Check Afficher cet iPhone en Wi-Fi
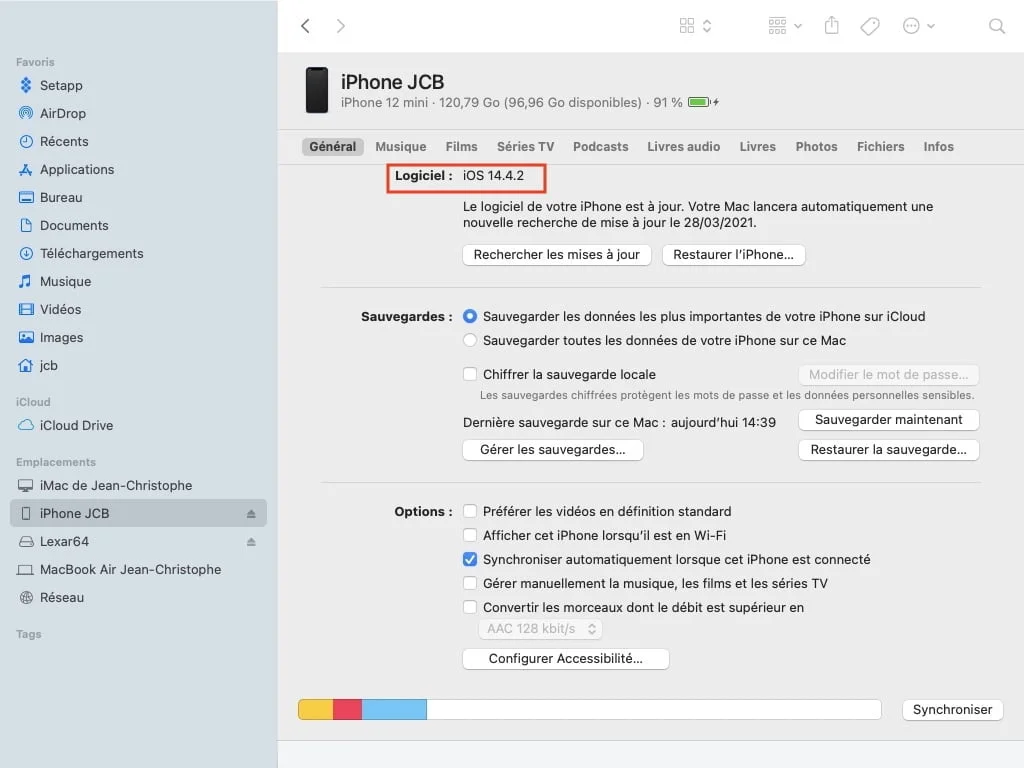The width and height of the screenshot is (1024, 768). point(470,536)
